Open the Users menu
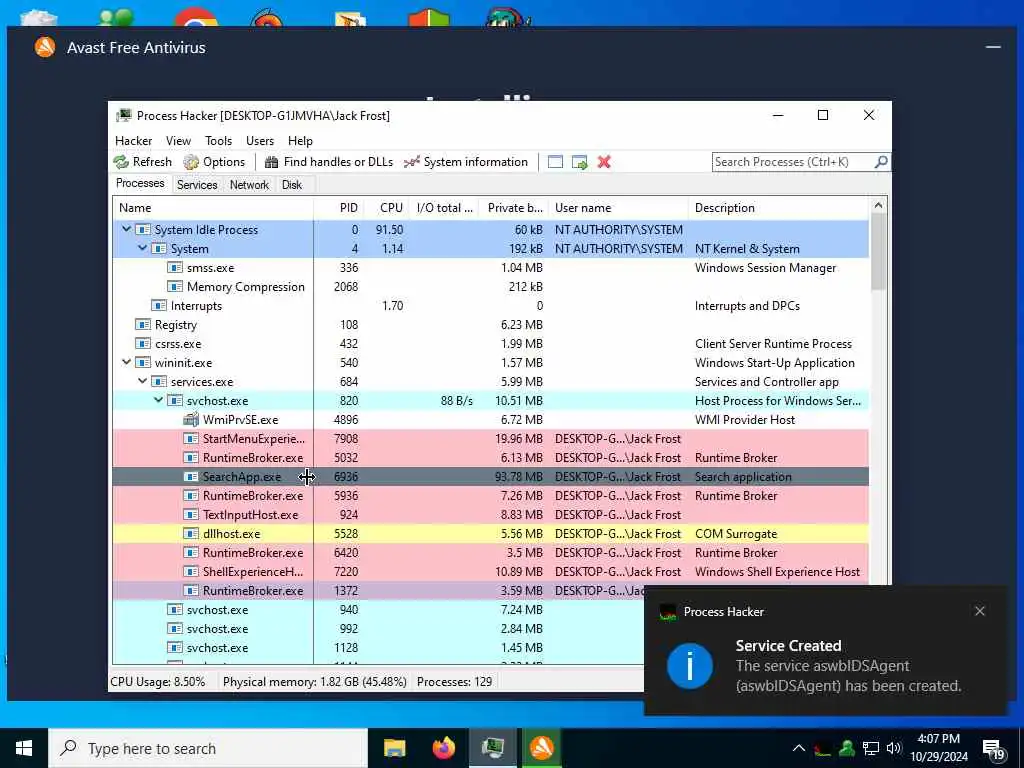 click(x=260, y=140)
